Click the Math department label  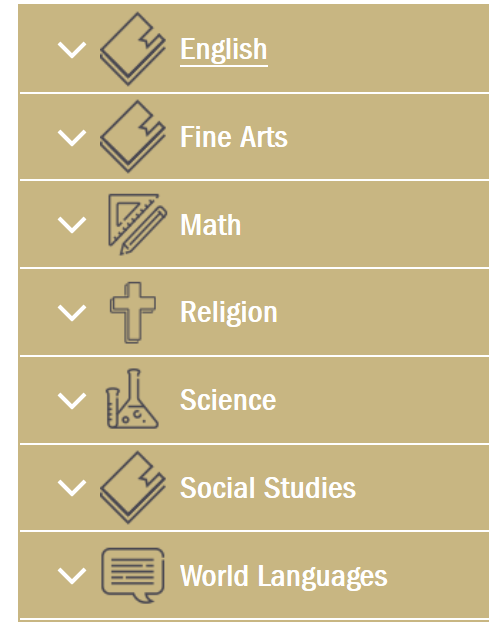[211, 225]
